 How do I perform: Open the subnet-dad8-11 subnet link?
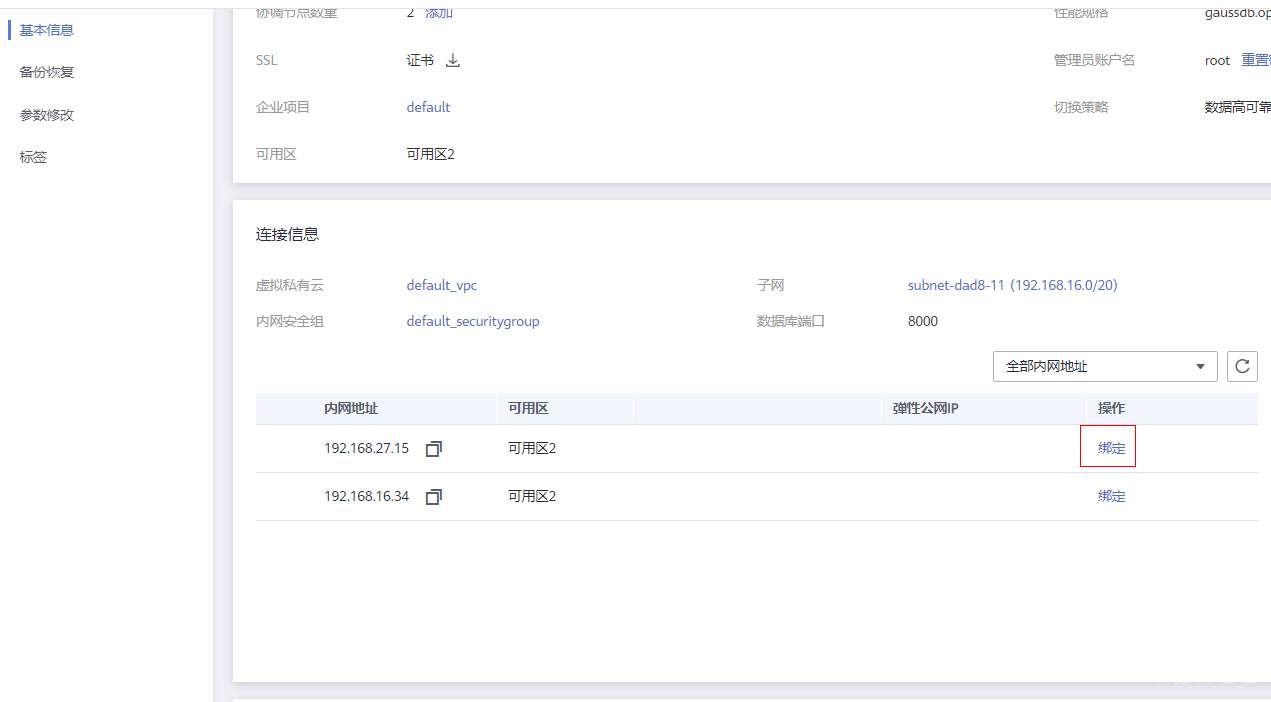1012,285
